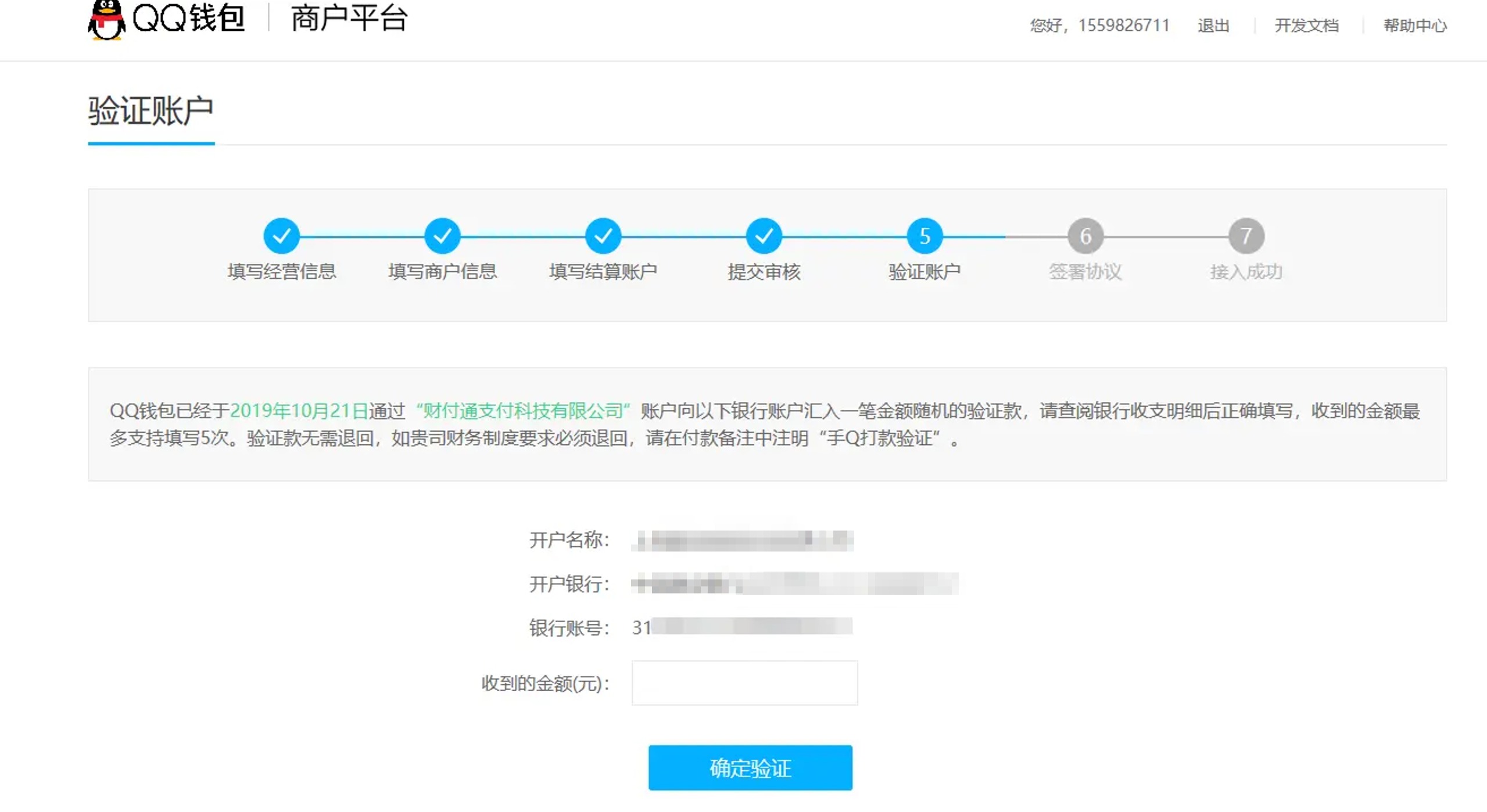Open the 帮助中心 help link

1415,26
